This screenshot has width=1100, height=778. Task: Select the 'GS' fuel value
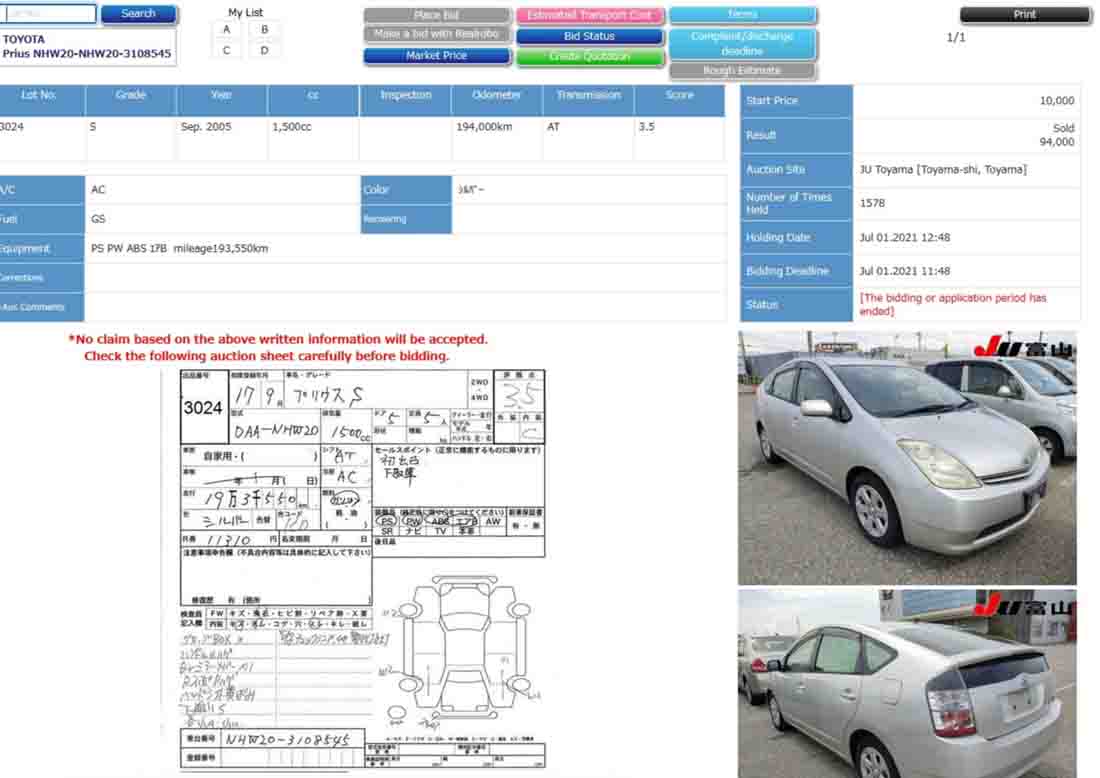pyautogui.click(x=98, y=219)
